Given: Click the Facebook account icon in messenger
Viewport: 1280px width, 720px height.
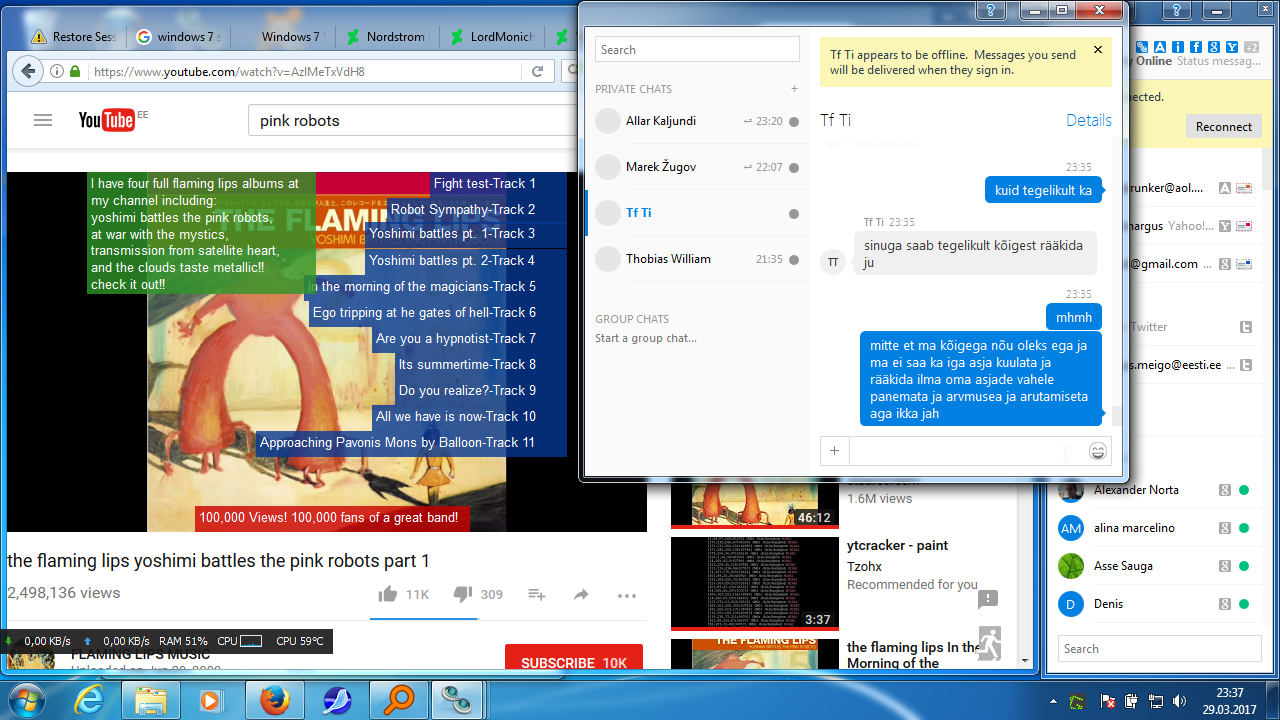Looking at the screenshot, I should click(1195, 47).
